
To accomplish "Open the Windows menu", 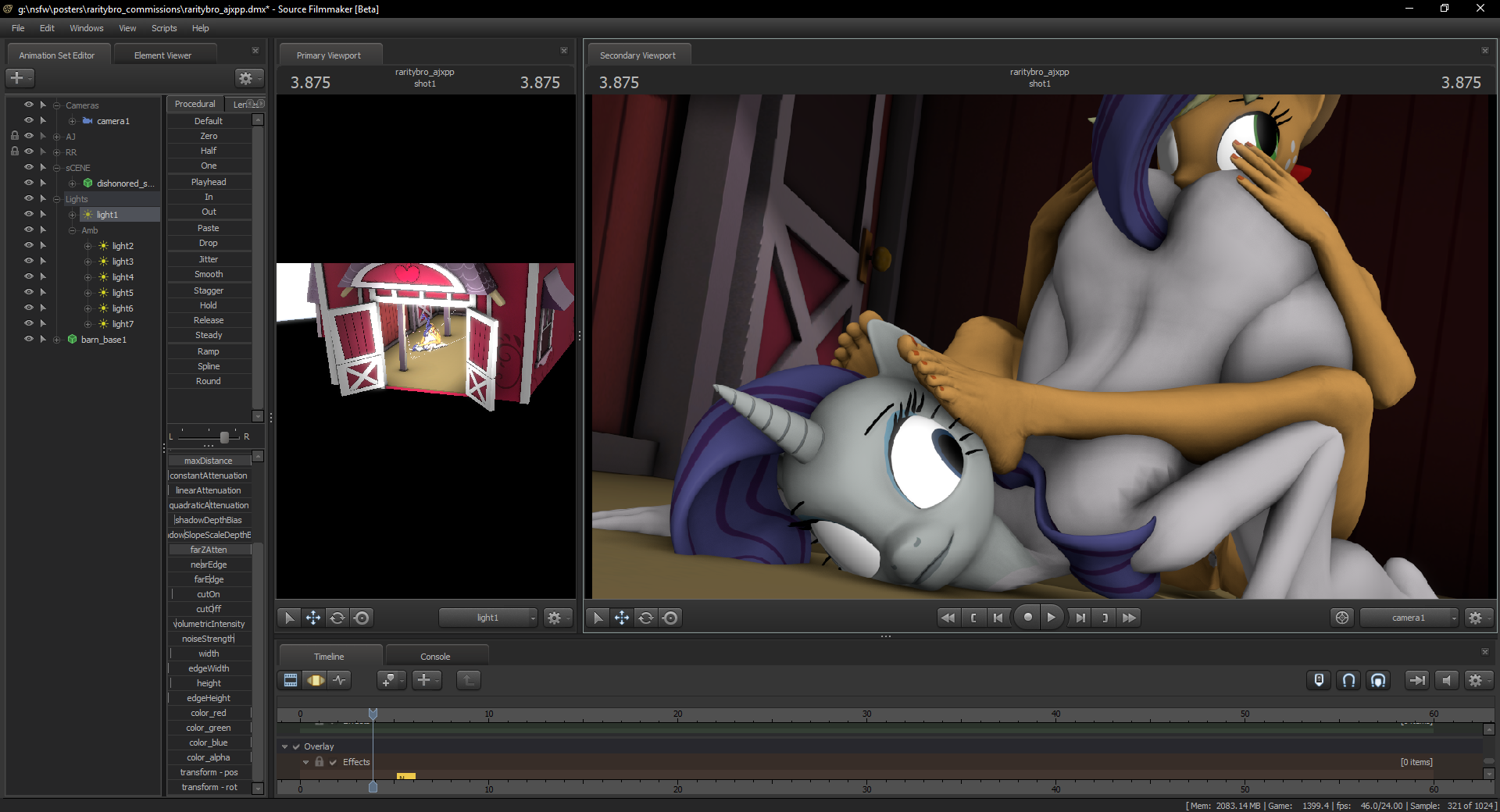I will click(87, 28).
